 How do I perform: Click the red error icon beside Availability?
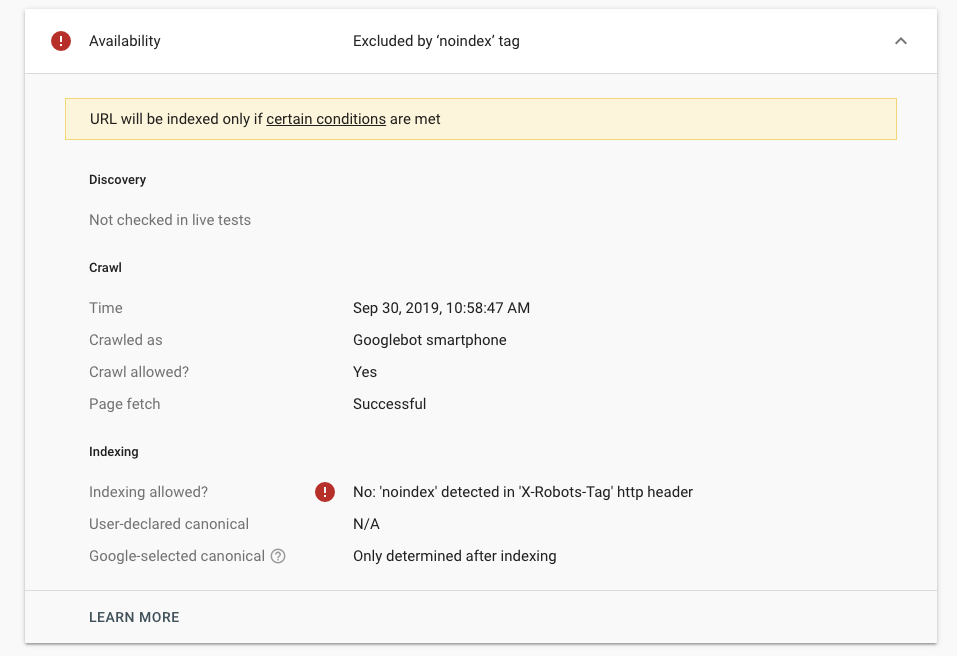click(x=61, y=41)
